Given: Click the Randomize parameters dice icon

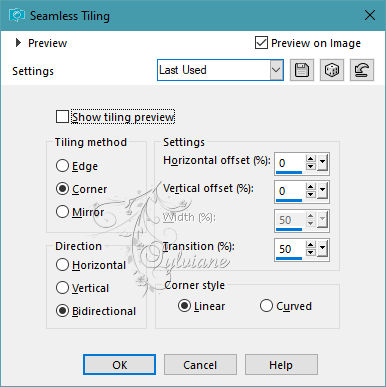Looking at the screenshot, I should pyautogui.click(x=332, y=70).
